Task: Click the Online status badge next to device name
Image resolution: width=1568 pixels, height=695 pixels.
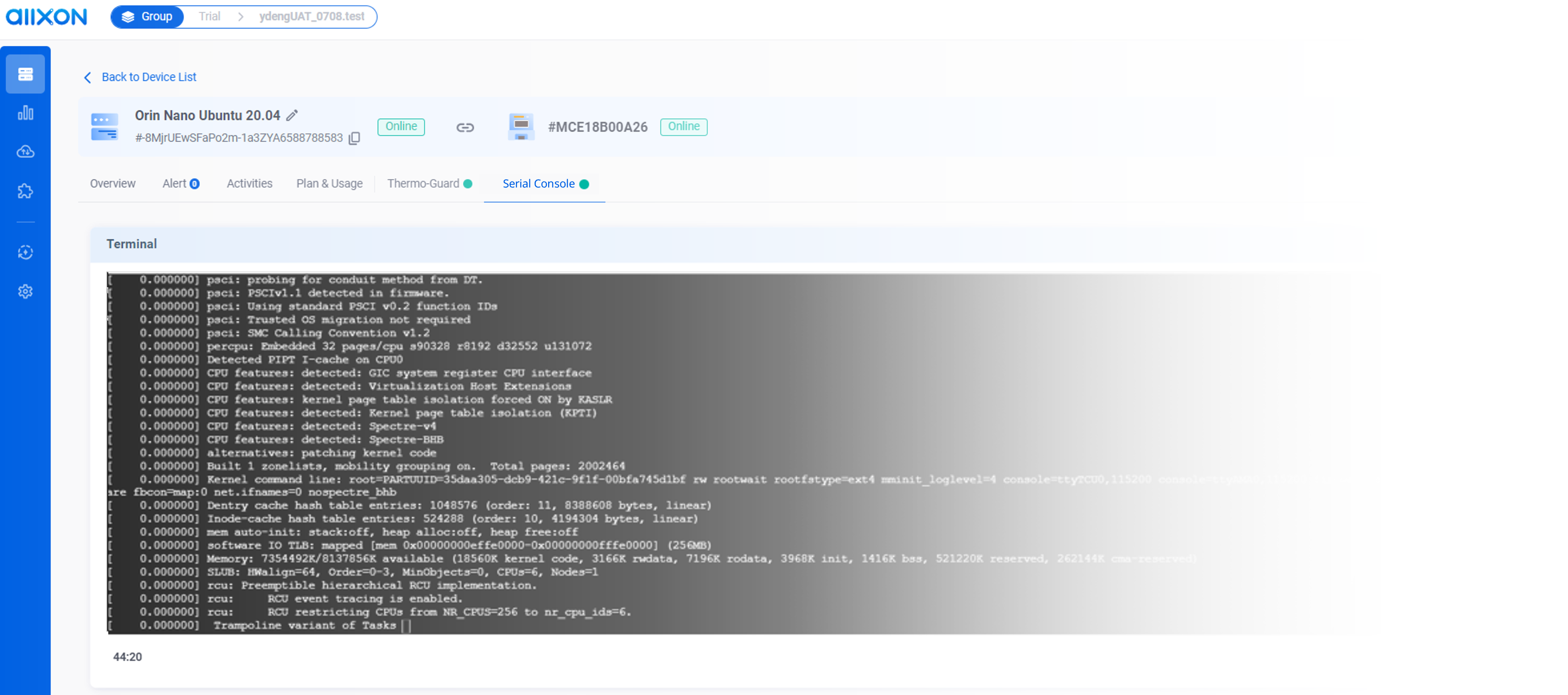Action: point(400,127)
